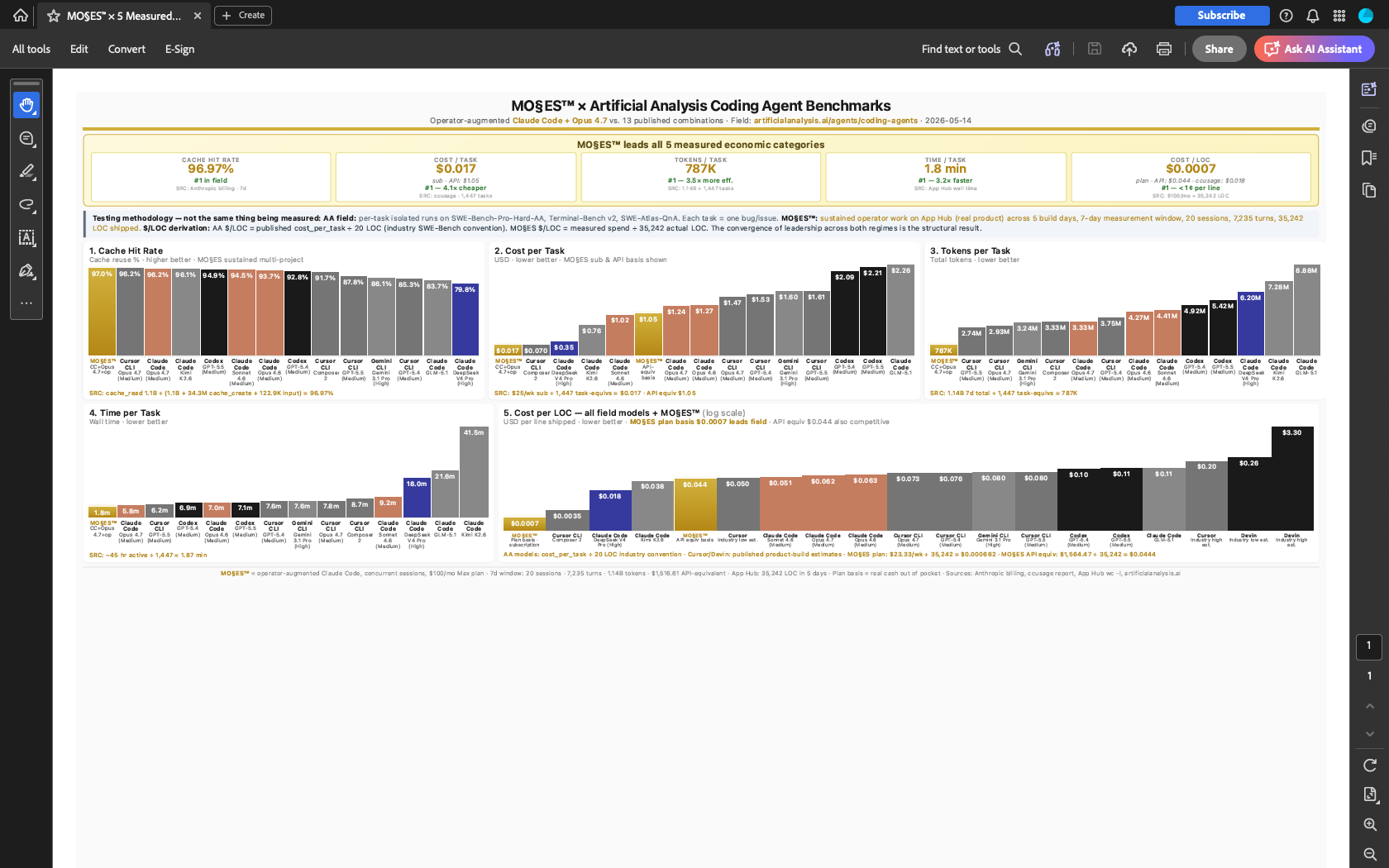Viewport: 1389px width, 868px height.
Task: Go to the Acrobat Home icon
Action: point(21,15)
